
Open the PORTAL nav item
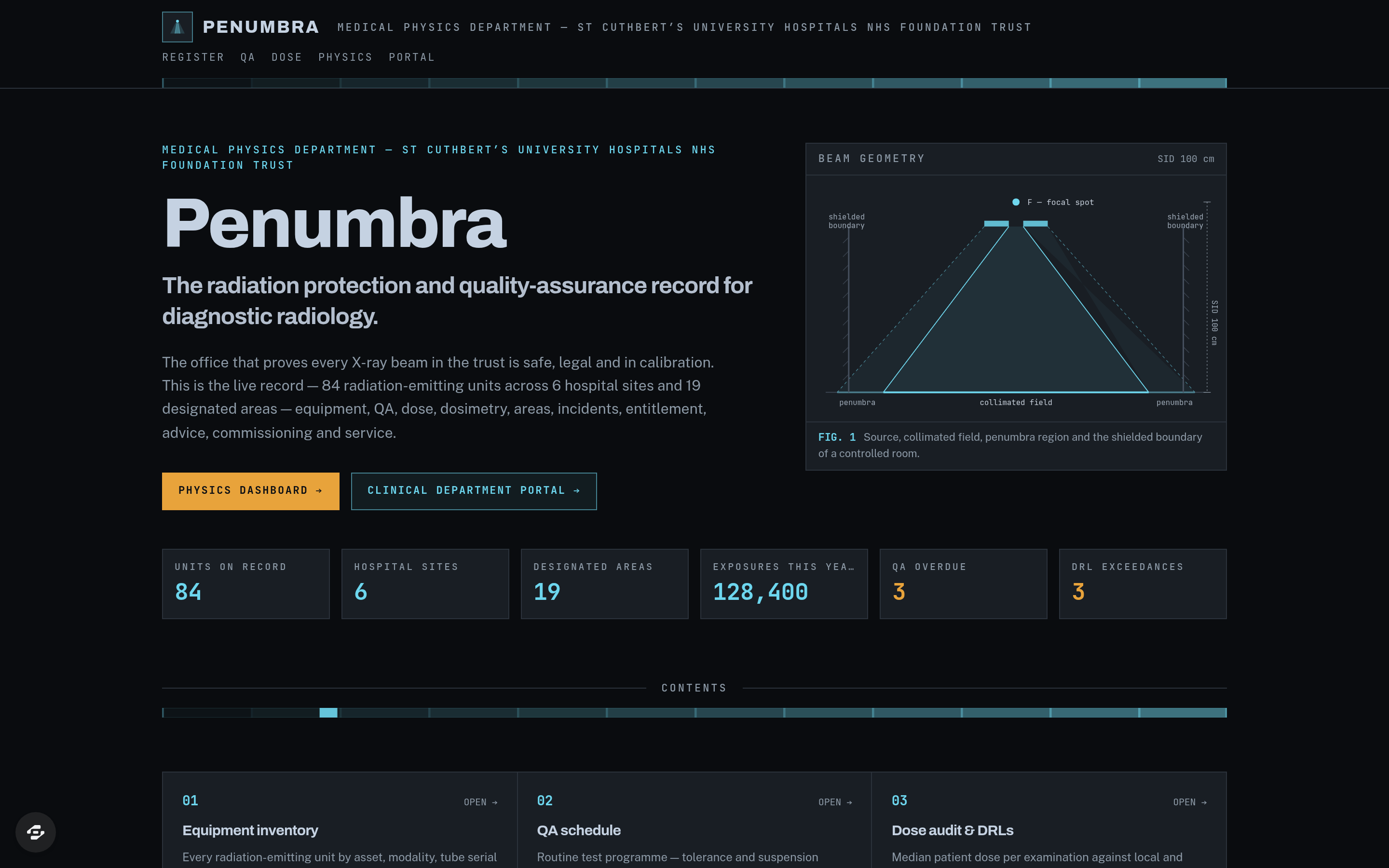[x=411, y=57]
